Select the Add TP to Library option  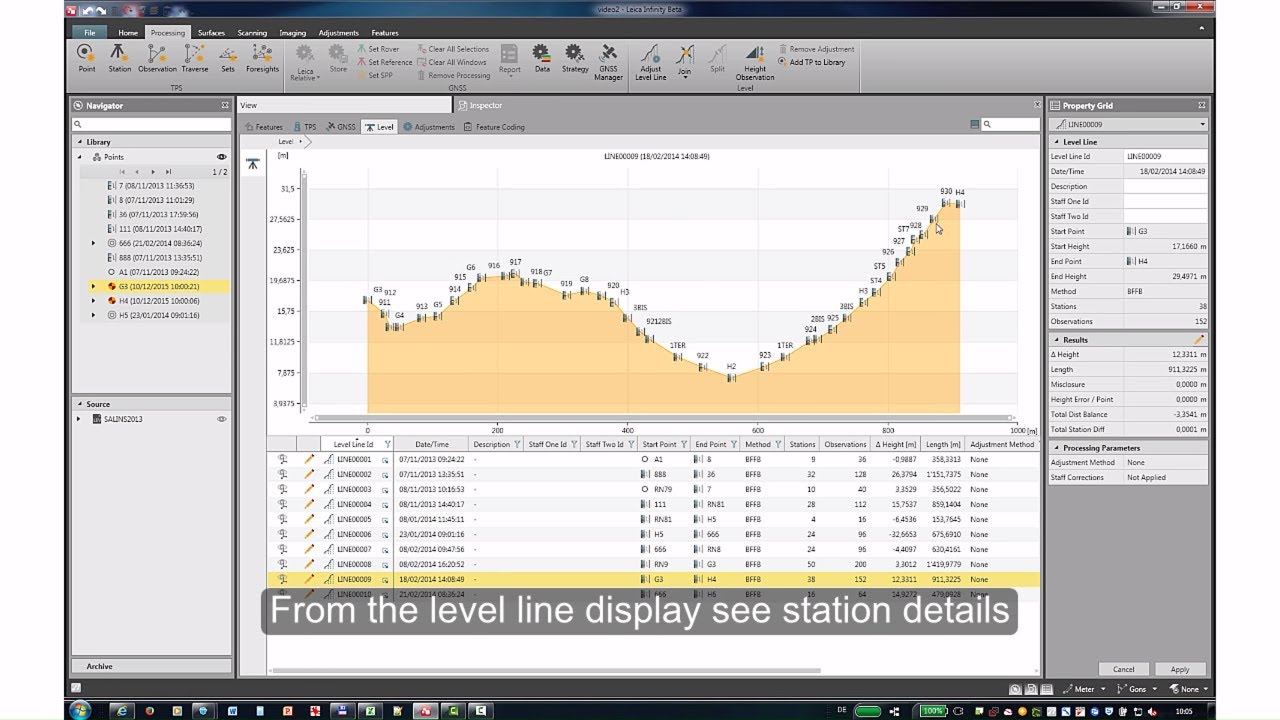coord(812,62)
